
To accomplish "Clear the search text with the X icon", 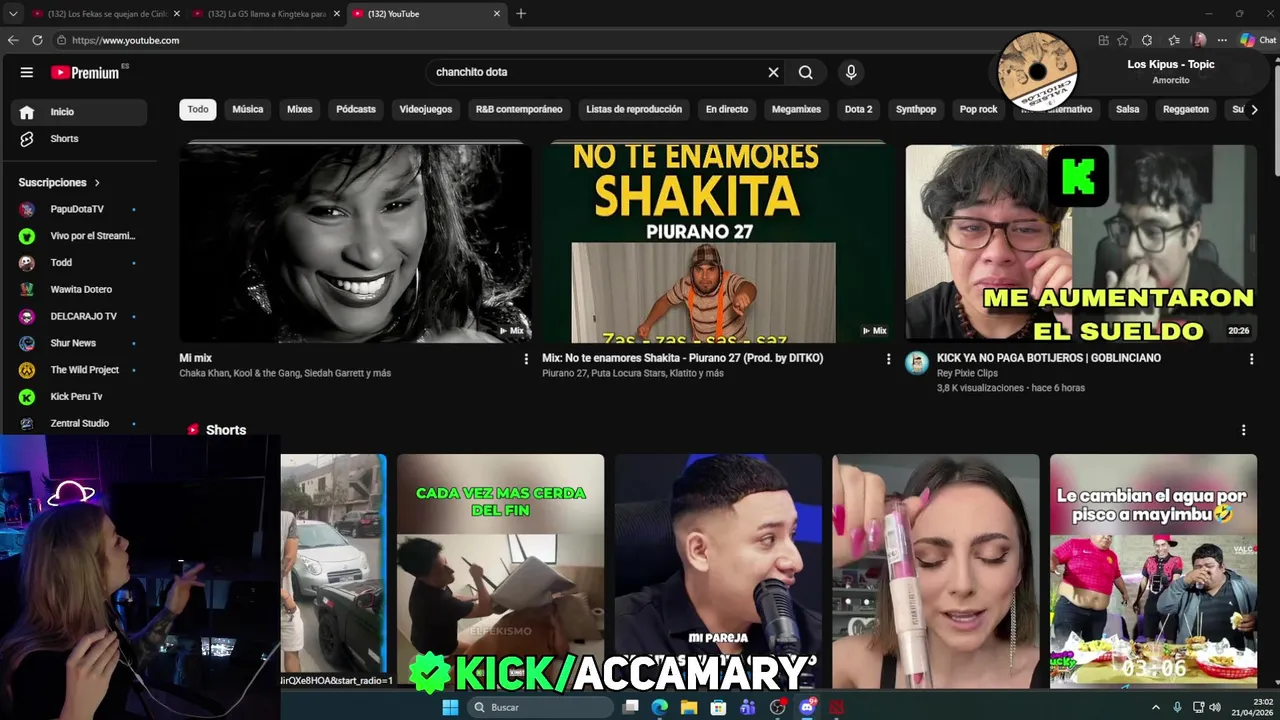I will 773,72.
